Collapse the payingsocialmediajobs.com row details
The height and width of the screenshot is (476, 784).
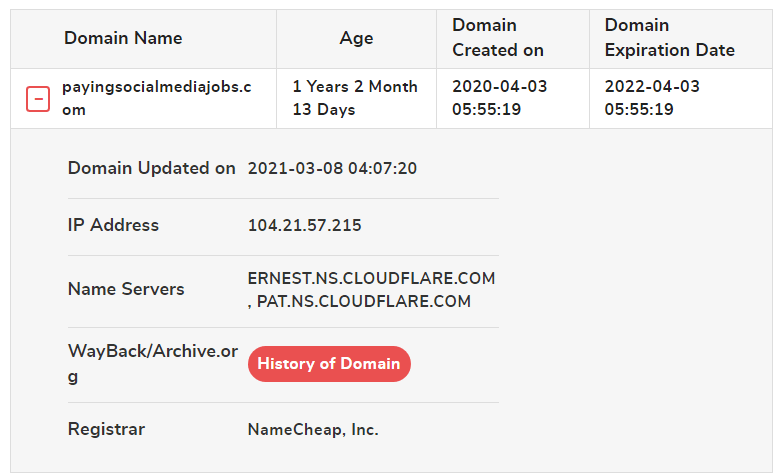coord(38,98)
